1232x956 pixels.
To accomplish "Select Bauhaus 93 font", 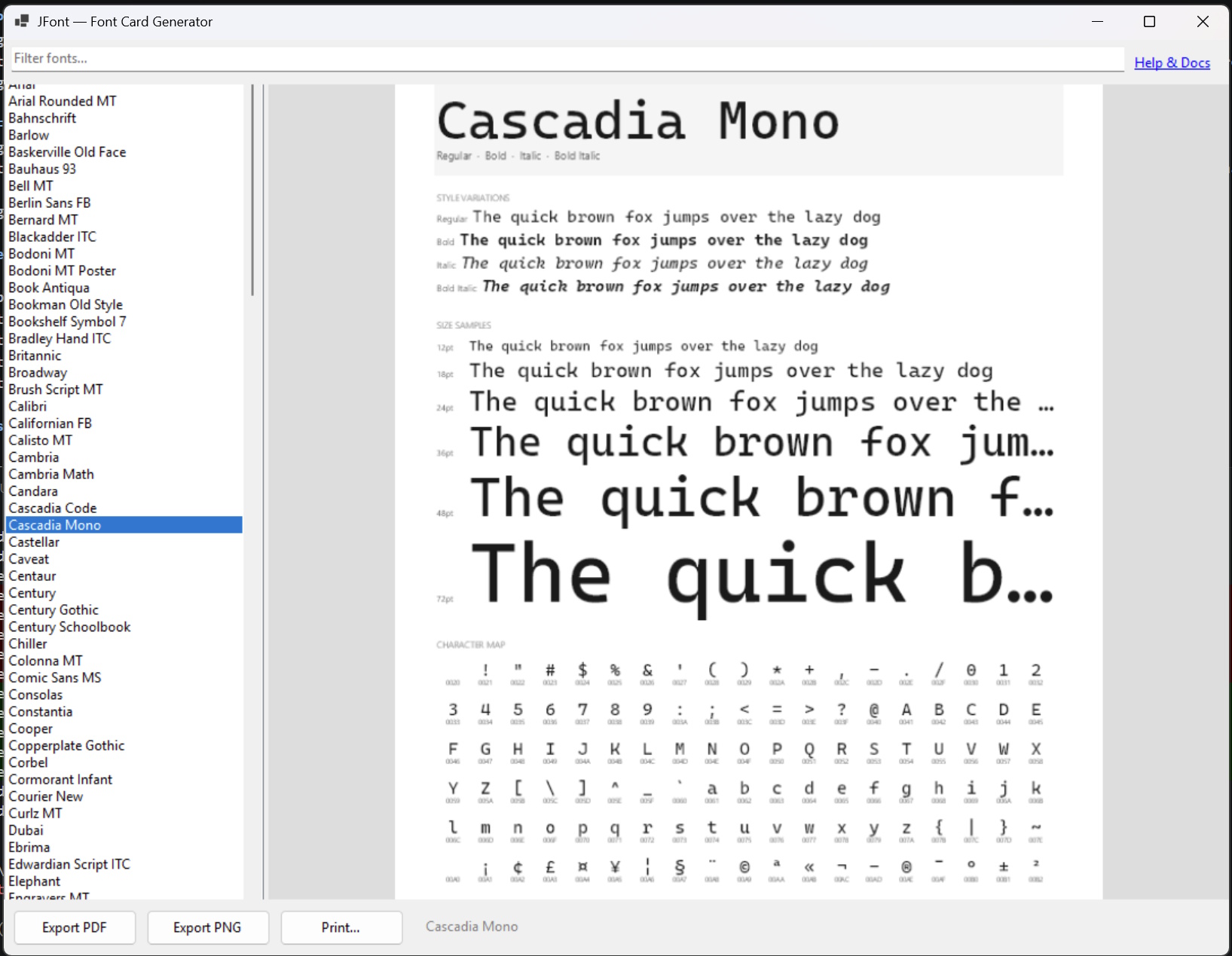I will click(124, 169).
